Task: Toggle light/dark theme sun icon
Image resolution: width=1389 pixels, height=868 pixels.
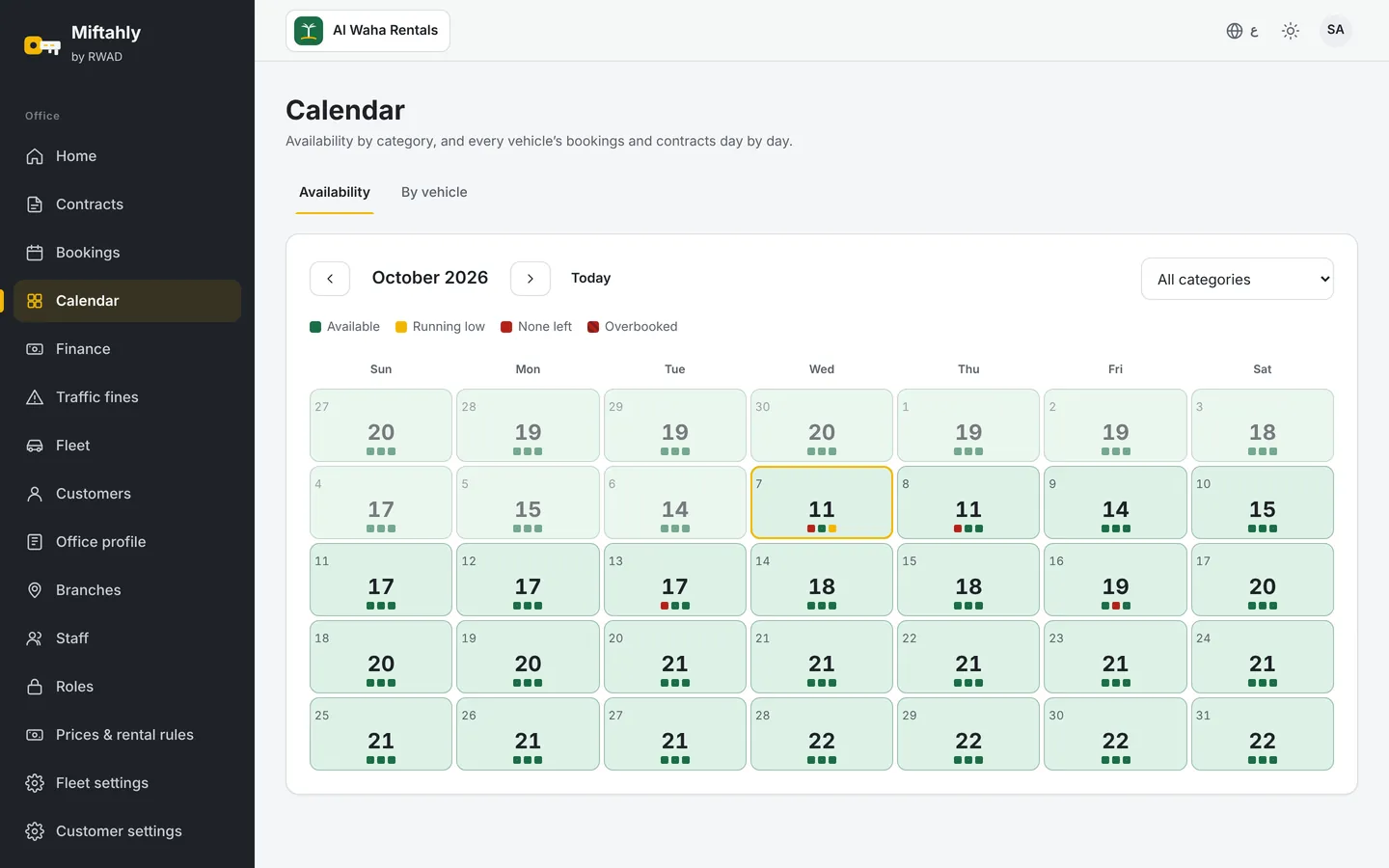Action: (x=1291, y=31)
